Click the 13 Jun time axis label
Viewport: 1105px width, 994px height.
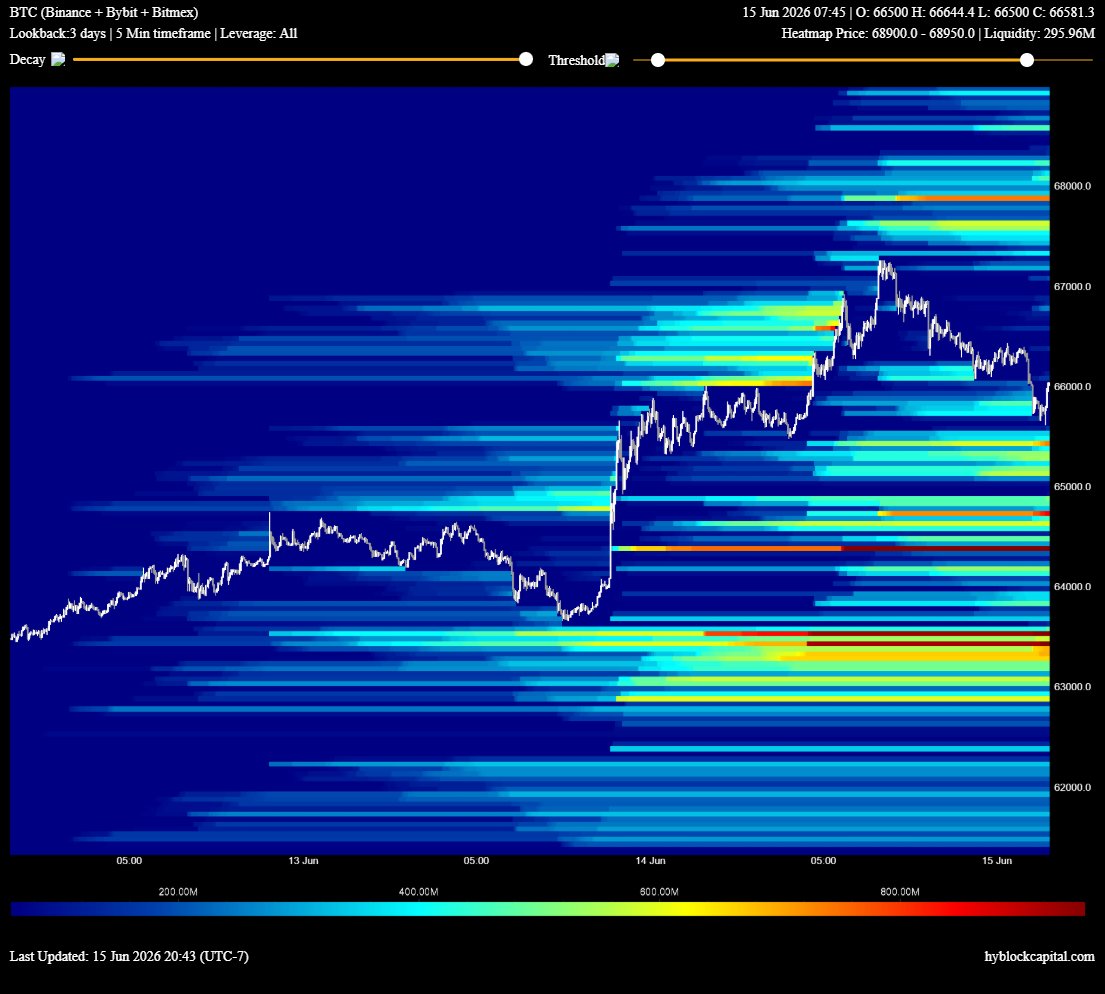pos(303,861)
